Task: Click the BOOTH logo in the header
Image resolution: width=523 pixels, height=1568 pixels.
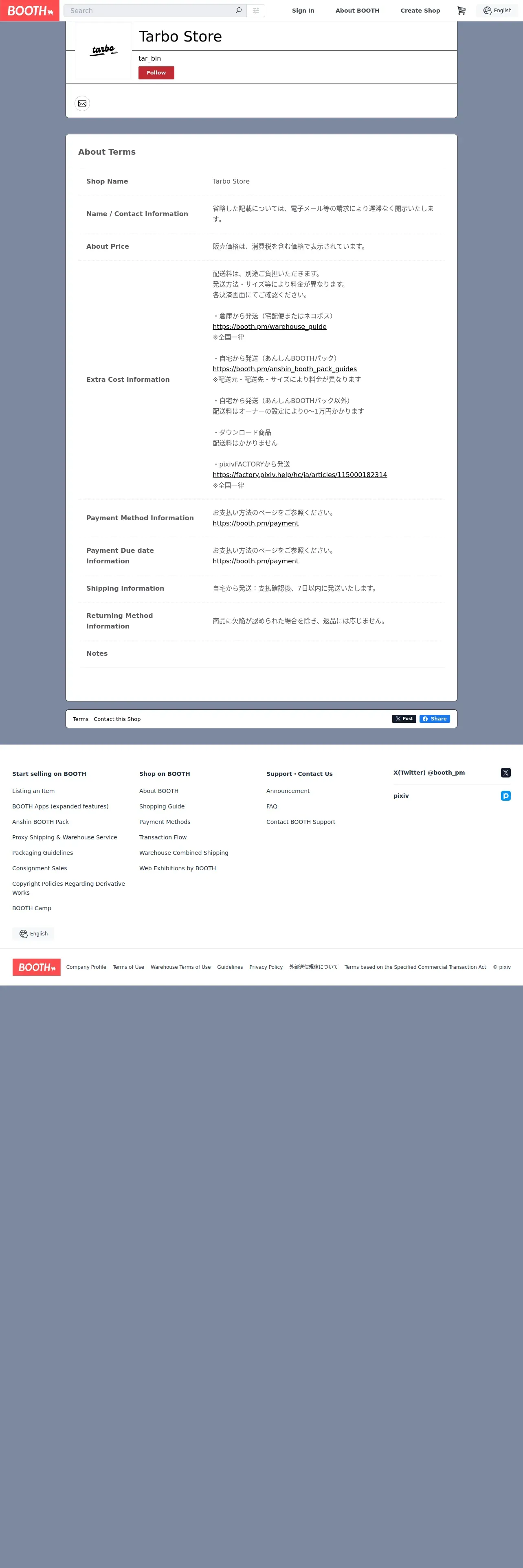Action: point(30,10)
